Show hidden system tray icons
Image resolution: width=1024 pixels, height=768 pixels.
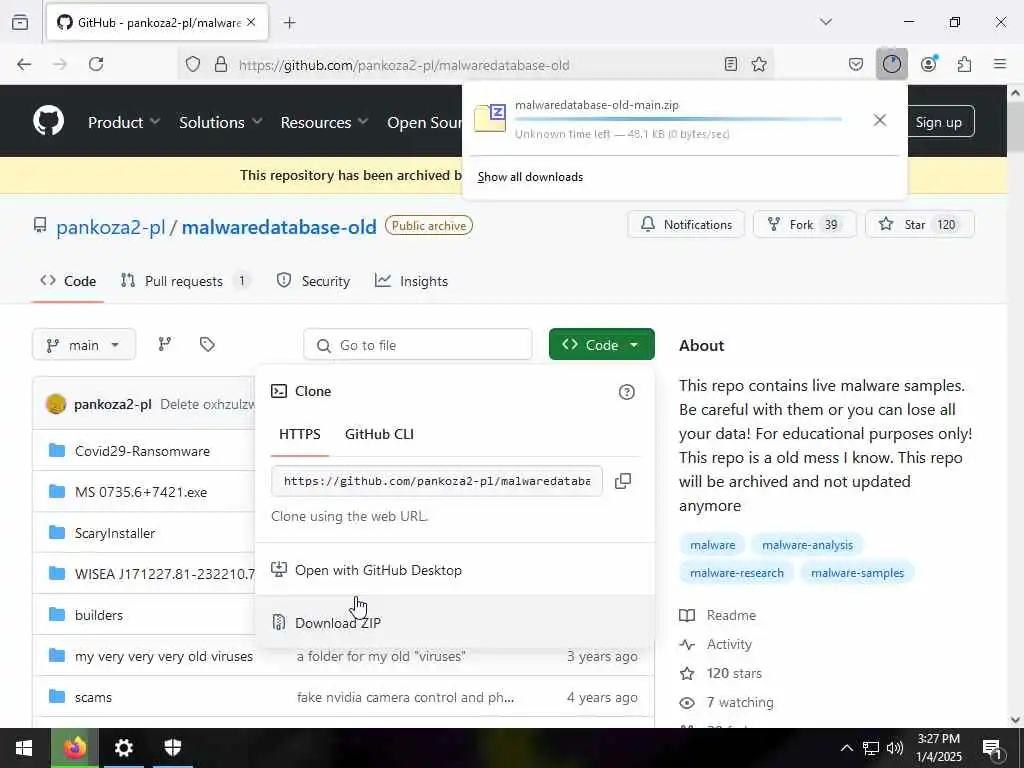point(846,748)
